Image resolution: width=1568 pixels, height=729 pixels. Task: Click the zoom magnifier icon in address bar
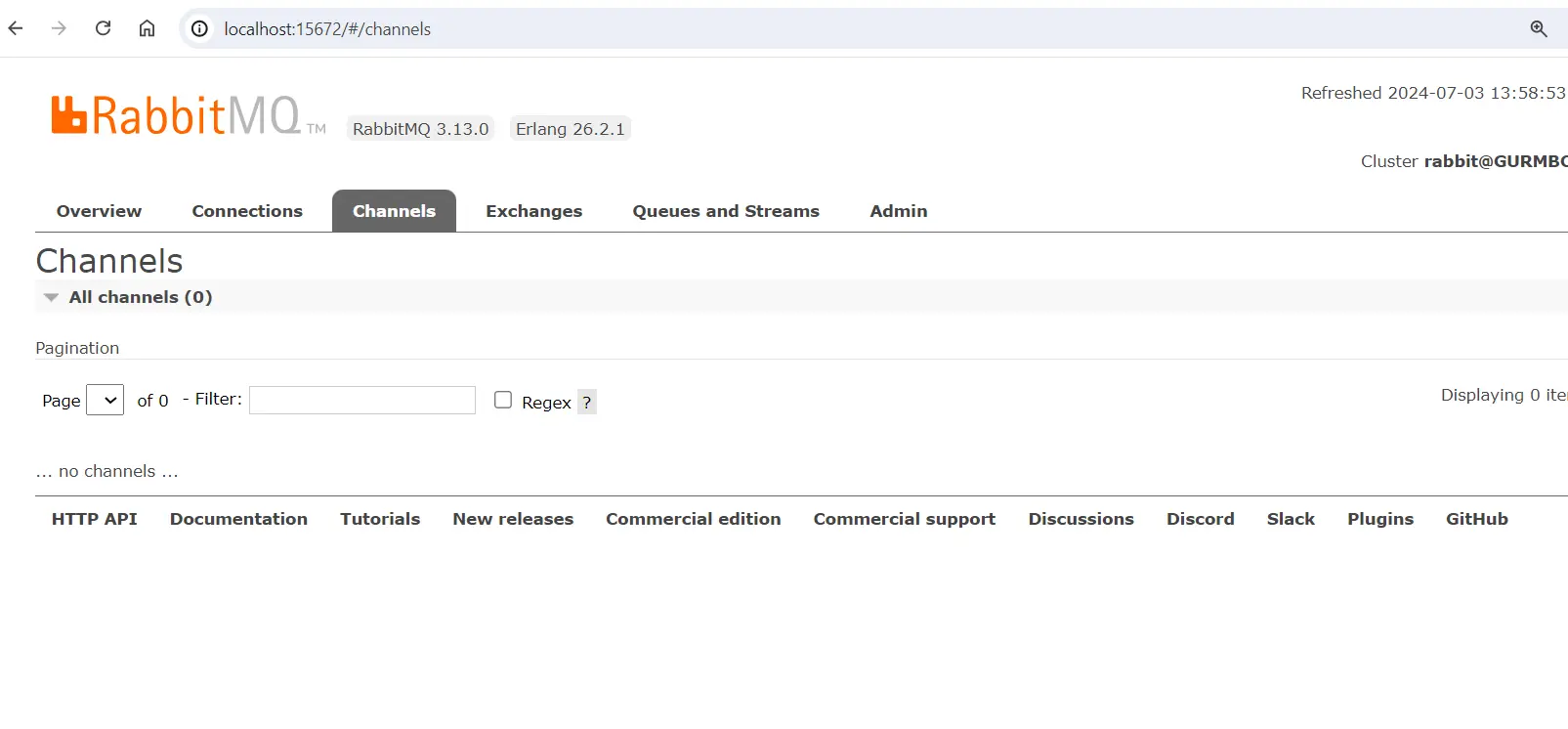(1539, 29)
